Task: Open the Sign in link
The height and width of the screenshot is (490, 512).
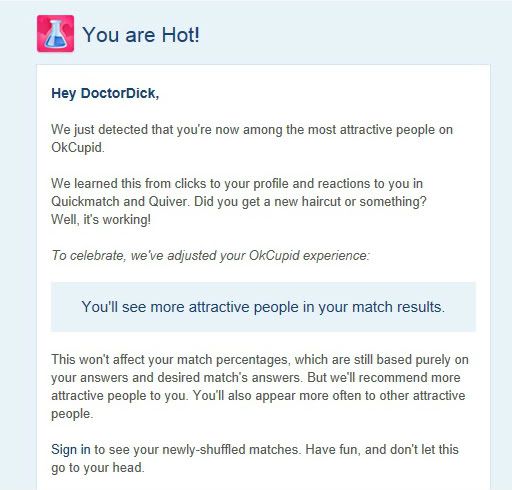Action: pos(71,450)
